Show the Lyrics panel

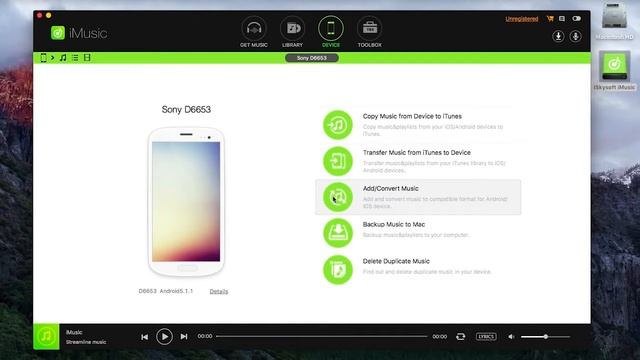pos(486,336)
